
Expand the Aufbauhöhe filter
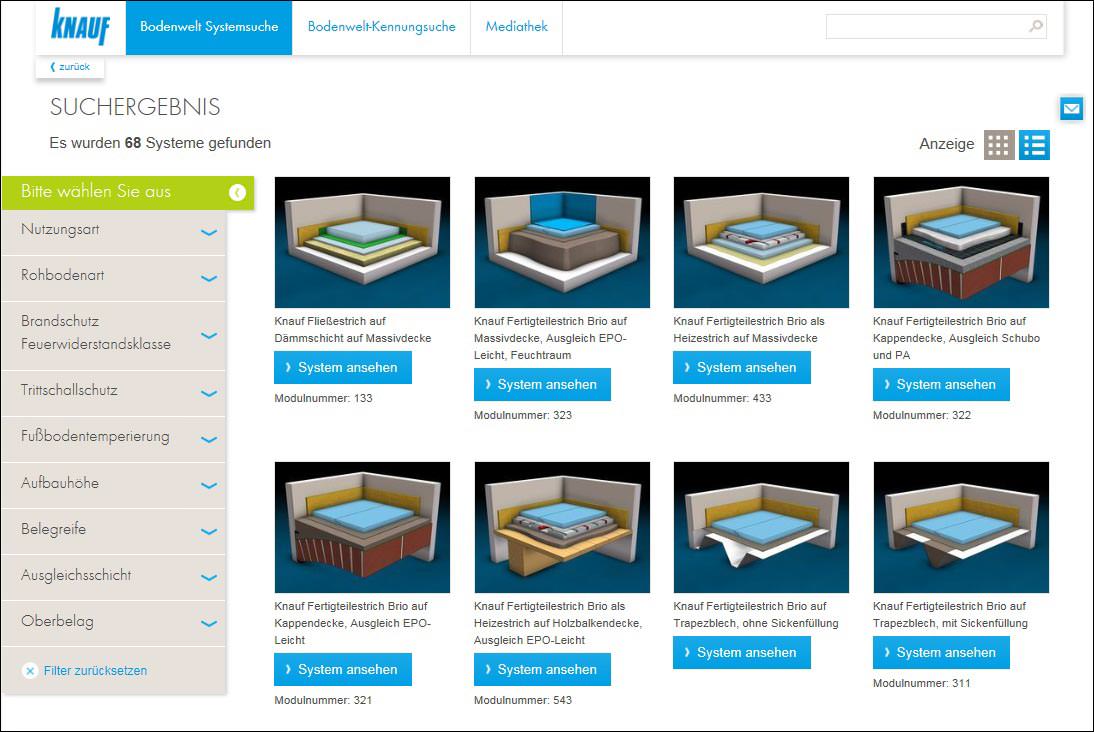[114, 484]
